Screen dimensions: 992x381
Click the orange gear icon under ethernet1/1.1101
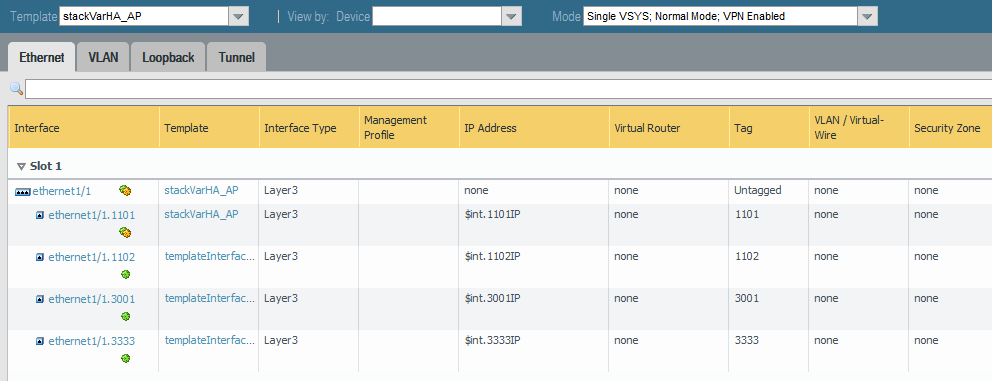click(125, 232)
